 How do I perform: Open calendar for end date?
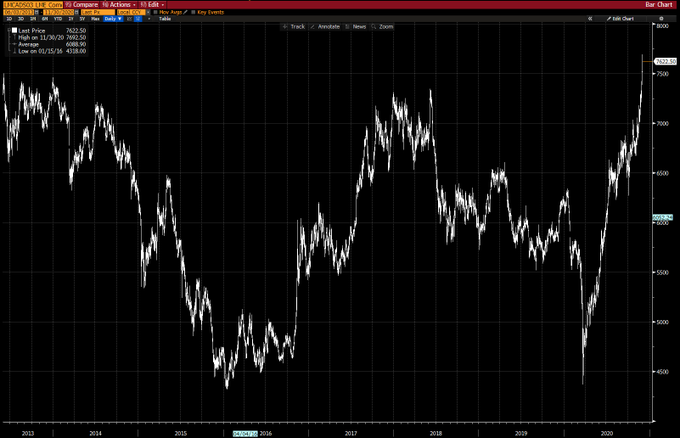pyautogui.click(x=77, y=12)
